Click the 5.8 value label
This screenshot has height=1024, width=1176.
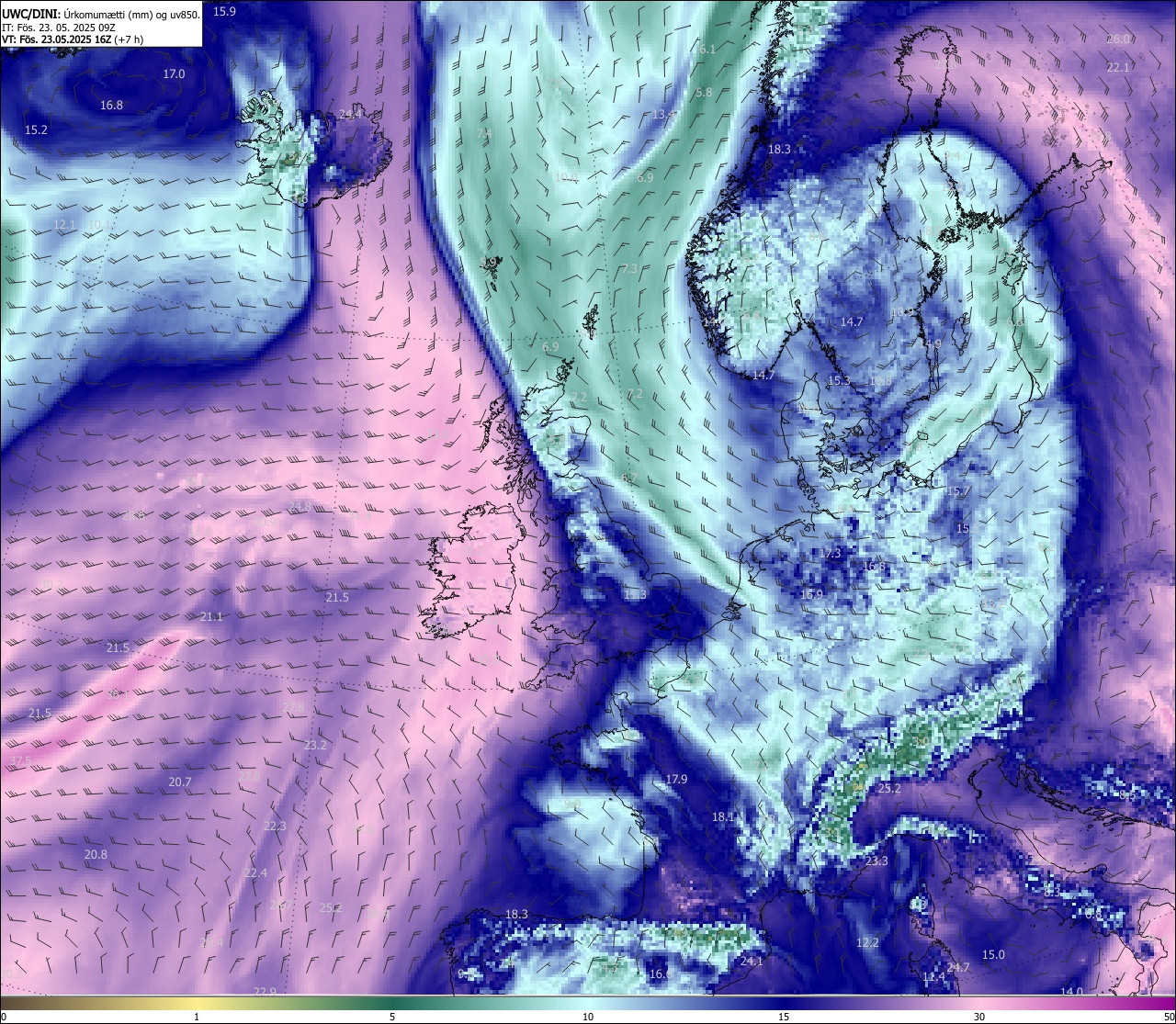pyautogui.click(x=704, y=92)
